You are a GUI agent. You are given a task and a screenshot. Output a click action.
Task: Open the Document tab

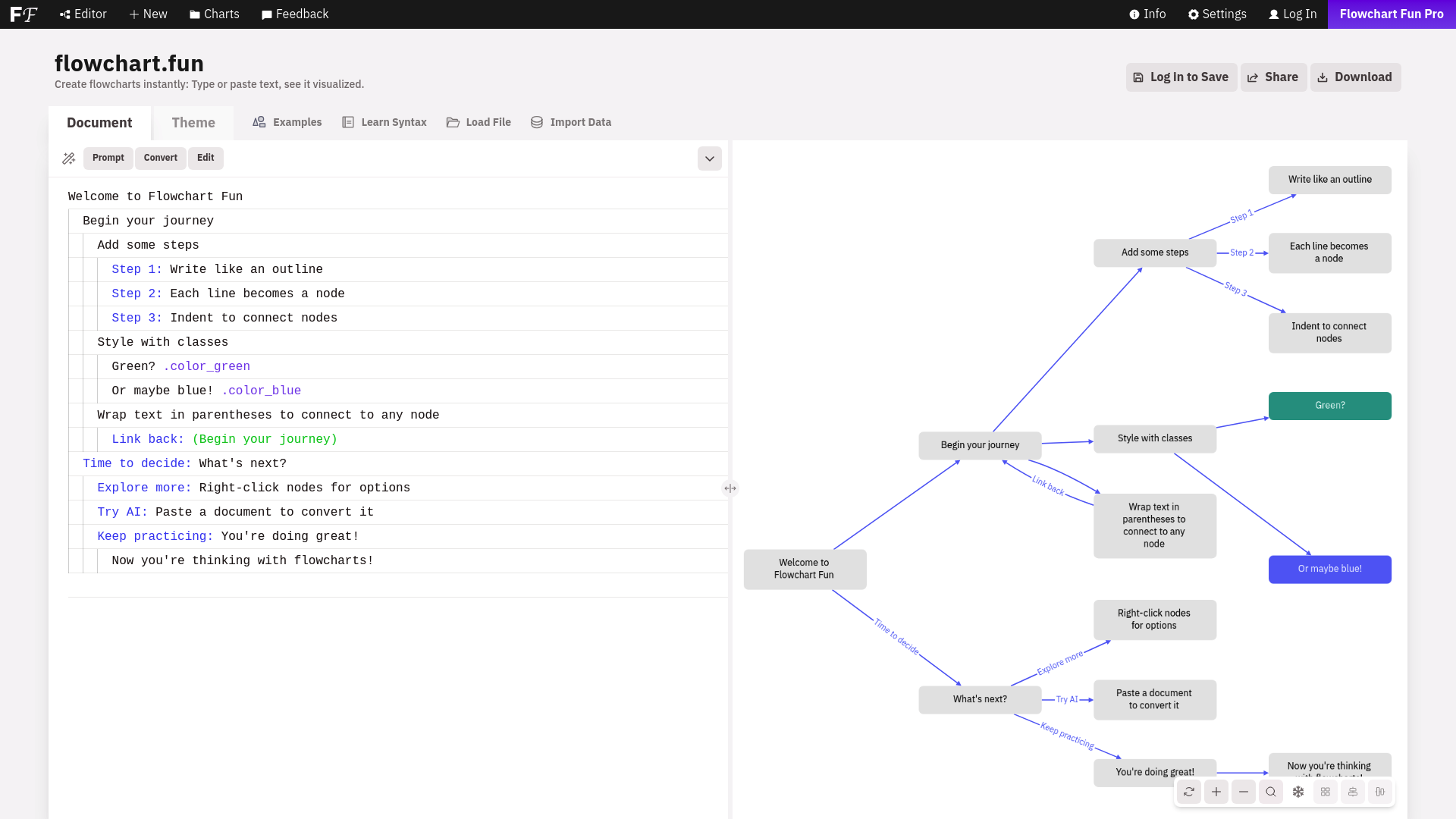(x=99, y=123)
